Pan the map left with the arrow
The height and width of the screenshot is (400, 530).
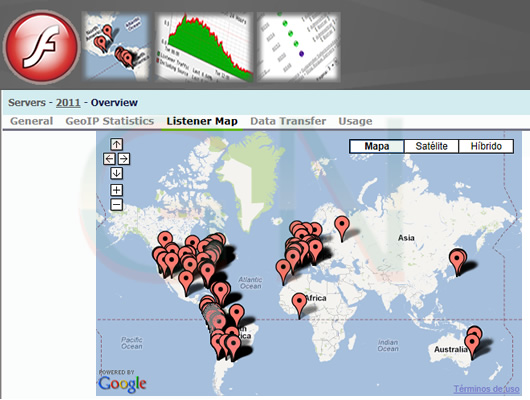109,159
